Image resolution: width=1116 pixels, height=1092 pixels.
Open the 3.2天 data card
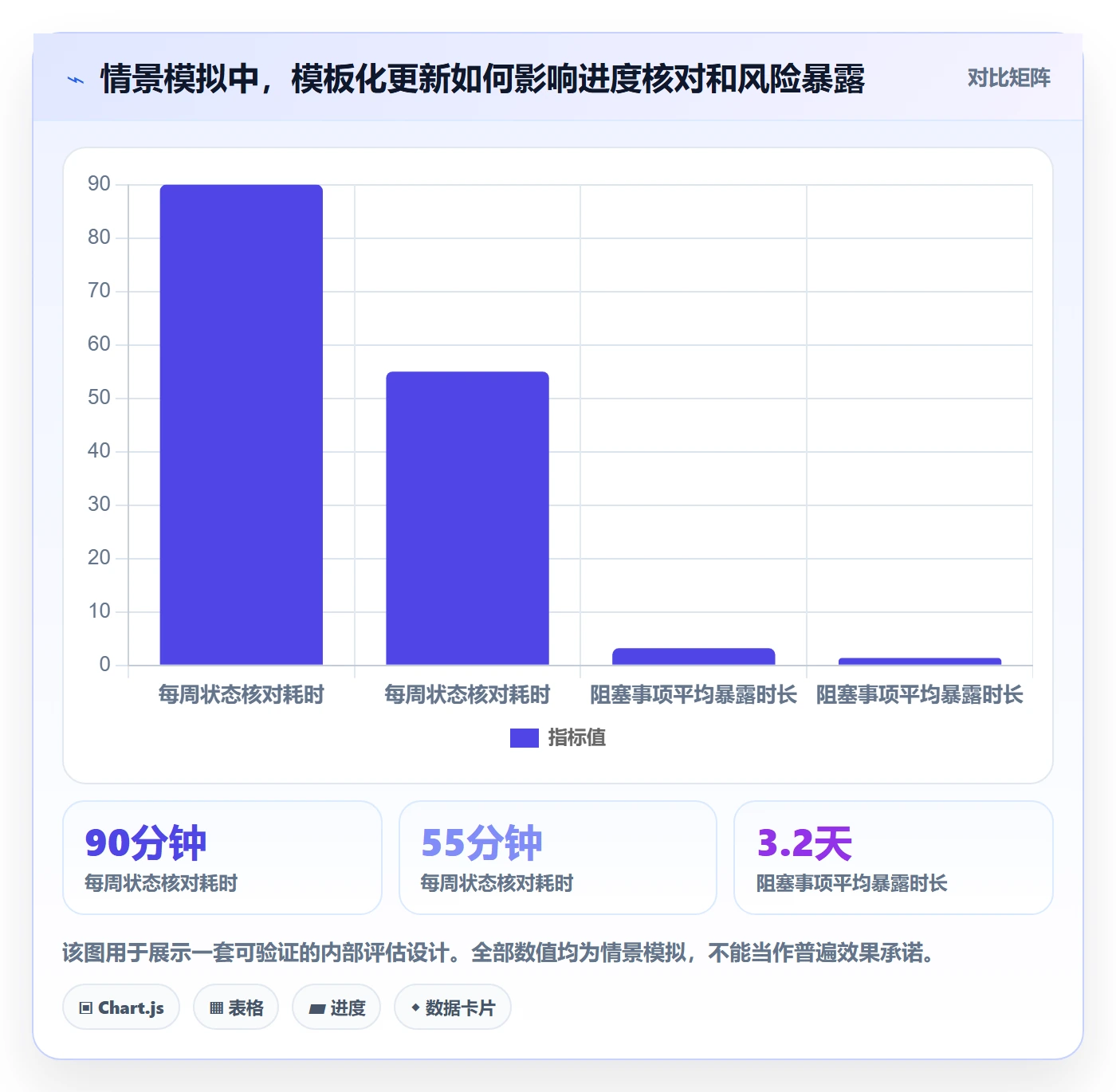coord(894,858)
